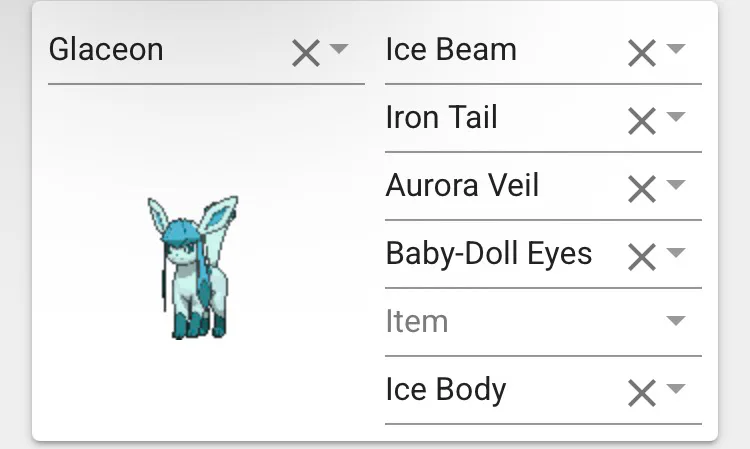Viewport: 750px width, 449px height.
Task: Click the Glaceon name field
Action: [x=160, y=50]
